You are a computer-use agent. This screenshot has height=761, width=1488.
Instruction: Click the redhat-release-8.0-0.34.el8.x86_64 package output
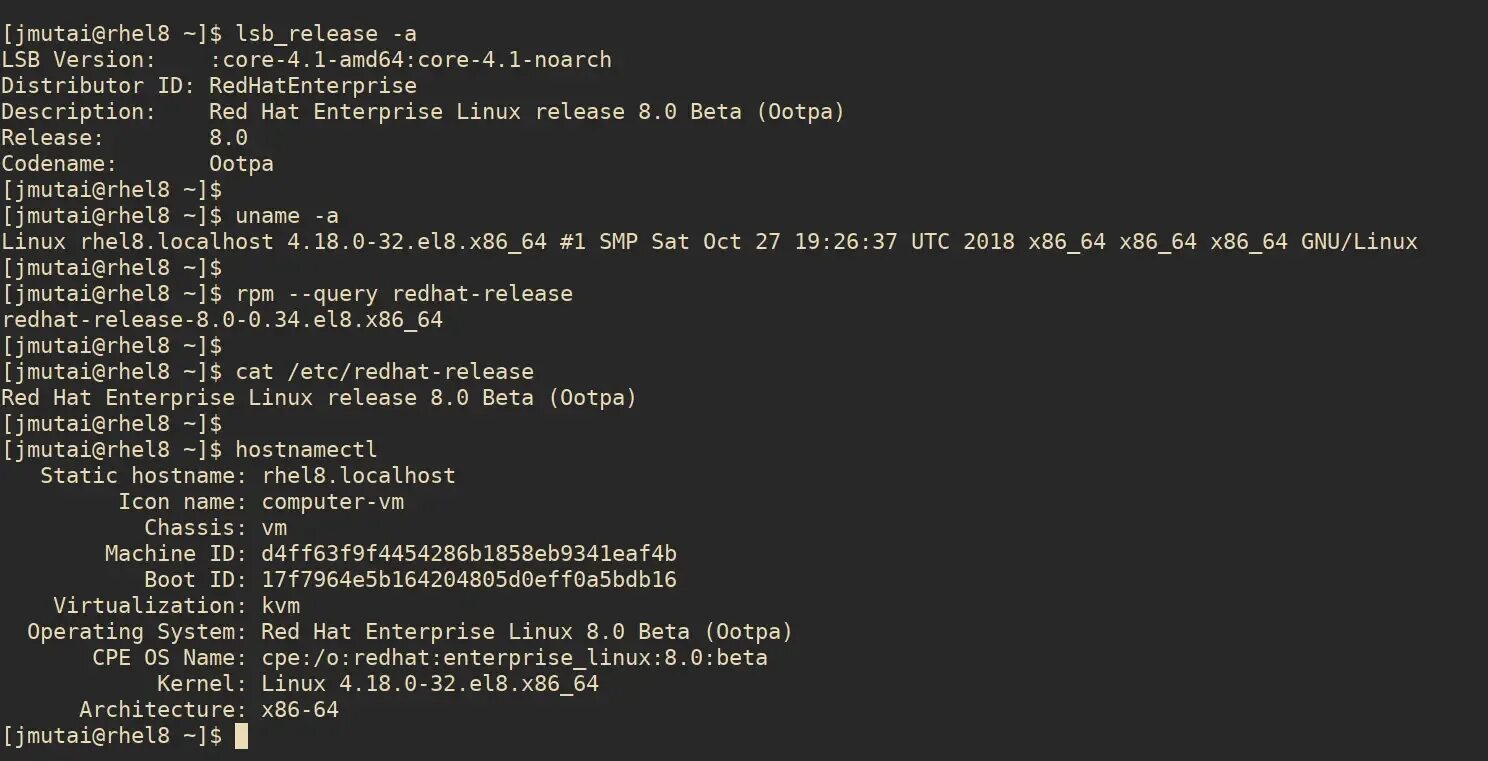[222, 320]
